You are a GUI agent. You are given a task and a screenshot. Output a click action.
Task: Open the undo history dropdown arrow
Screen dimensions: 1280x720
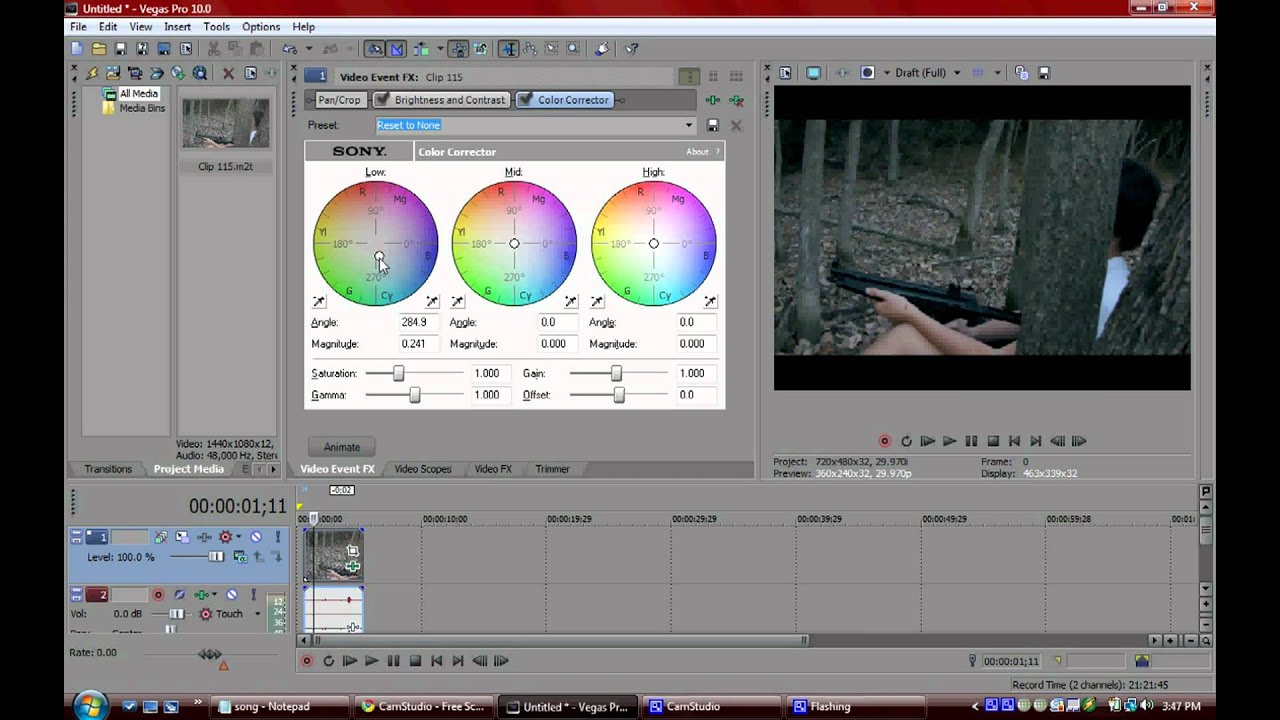tap(309, 48)
